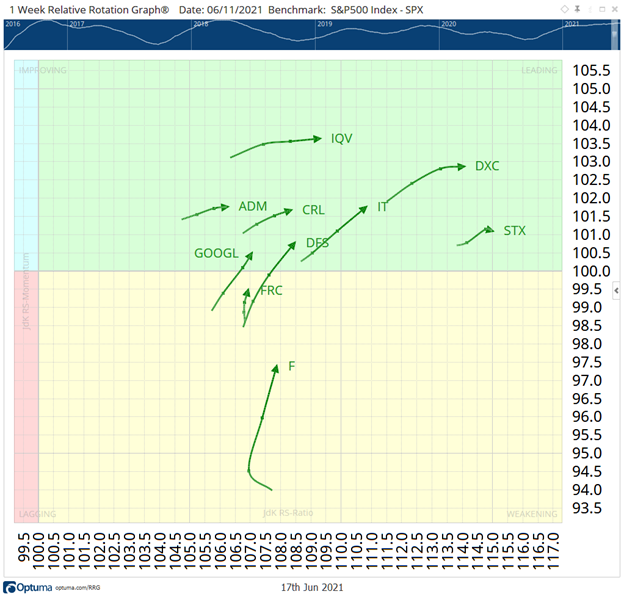This screenshot has width=624, height=597.
Task: Click the timeline range slider handle at 2021
Action: (615, 35)
